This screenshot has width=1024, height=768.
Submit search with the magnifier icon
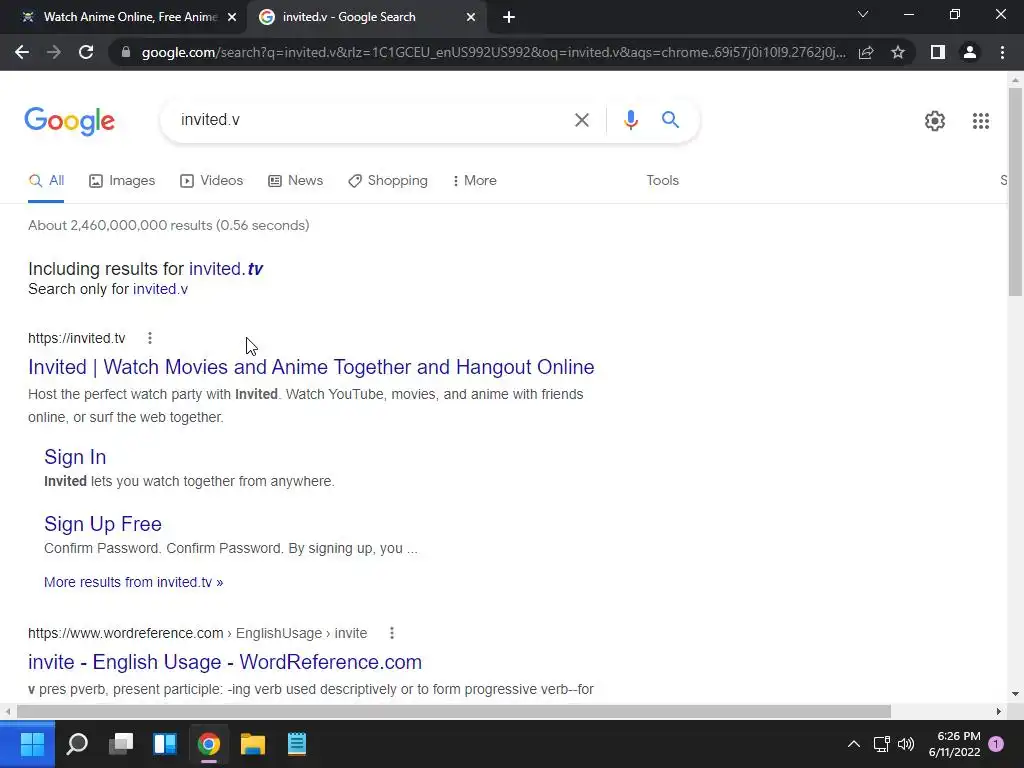(x=670, y=120)
